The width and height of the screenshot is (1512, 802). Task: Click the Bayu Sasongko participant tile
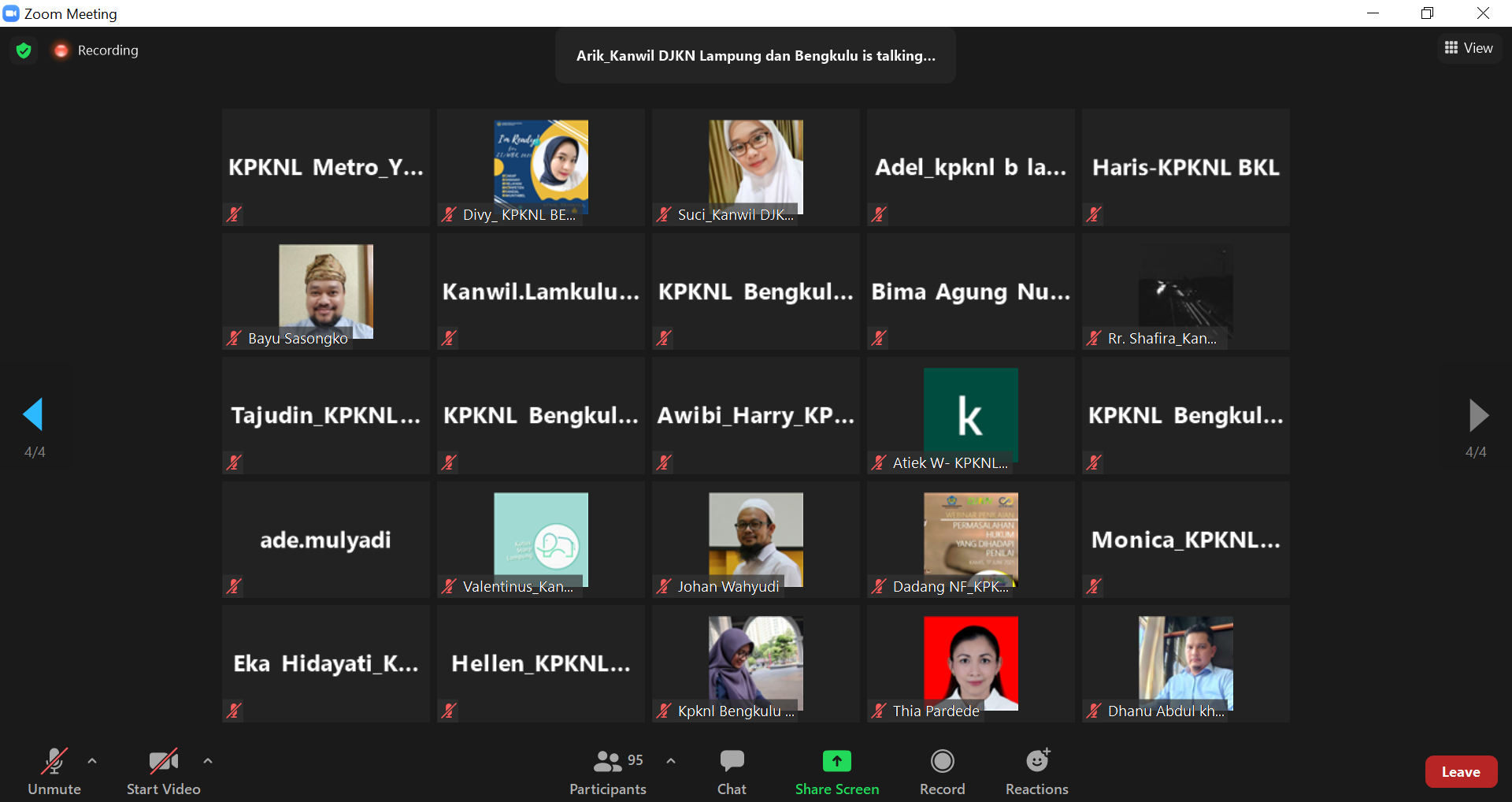tap(325, 291)
